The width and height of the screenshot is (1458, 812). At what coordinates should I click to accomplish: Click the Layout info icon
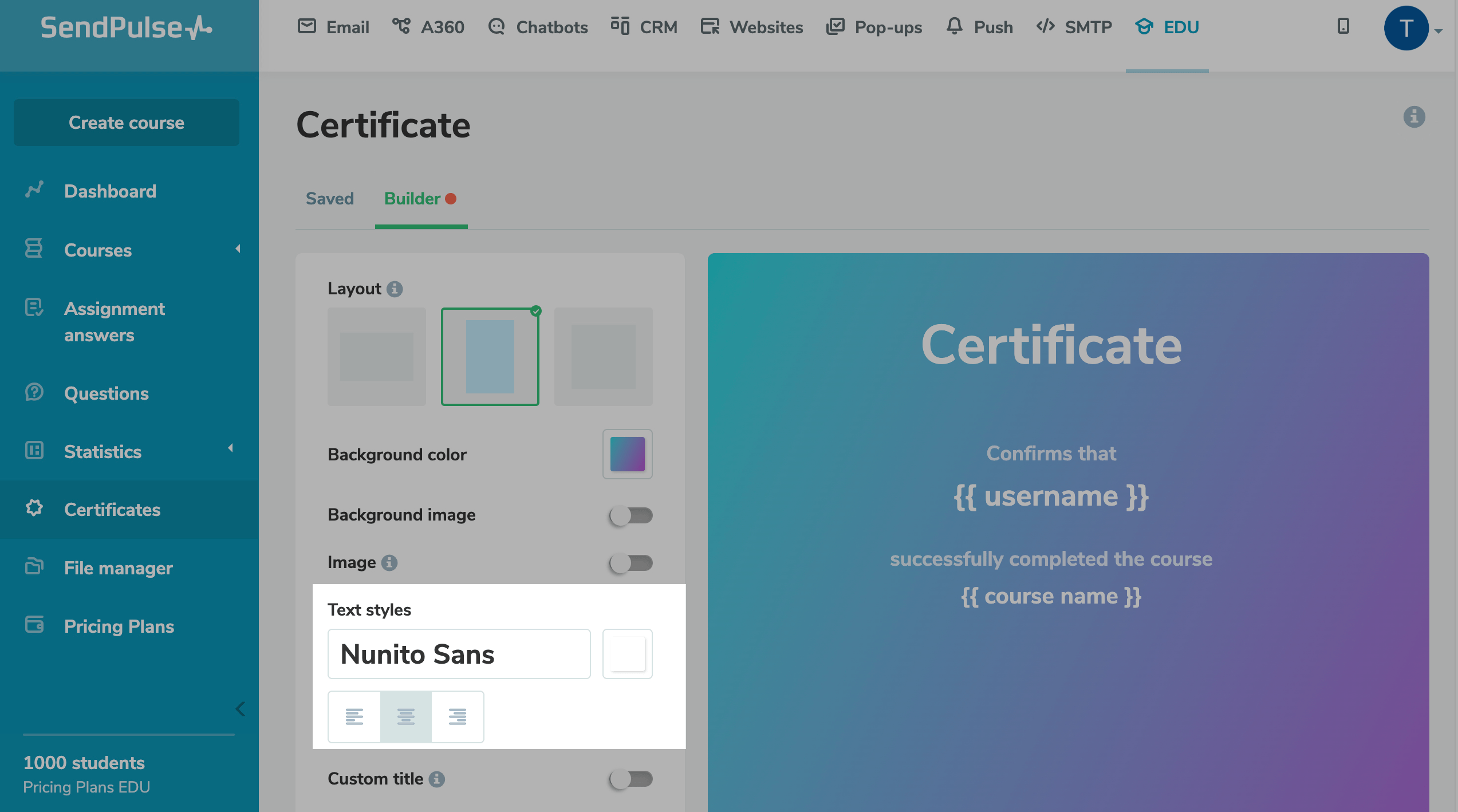tap(395, 289)
